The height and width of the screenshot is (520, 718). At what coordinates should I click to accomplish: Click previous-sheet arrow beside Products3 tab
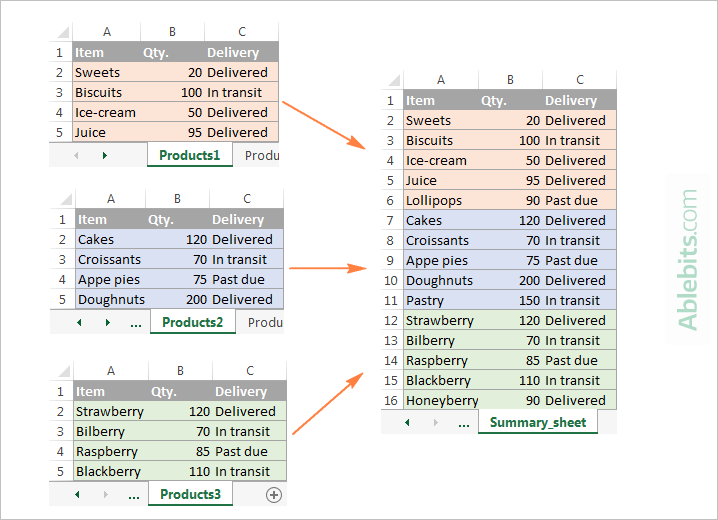coord(78,495)
